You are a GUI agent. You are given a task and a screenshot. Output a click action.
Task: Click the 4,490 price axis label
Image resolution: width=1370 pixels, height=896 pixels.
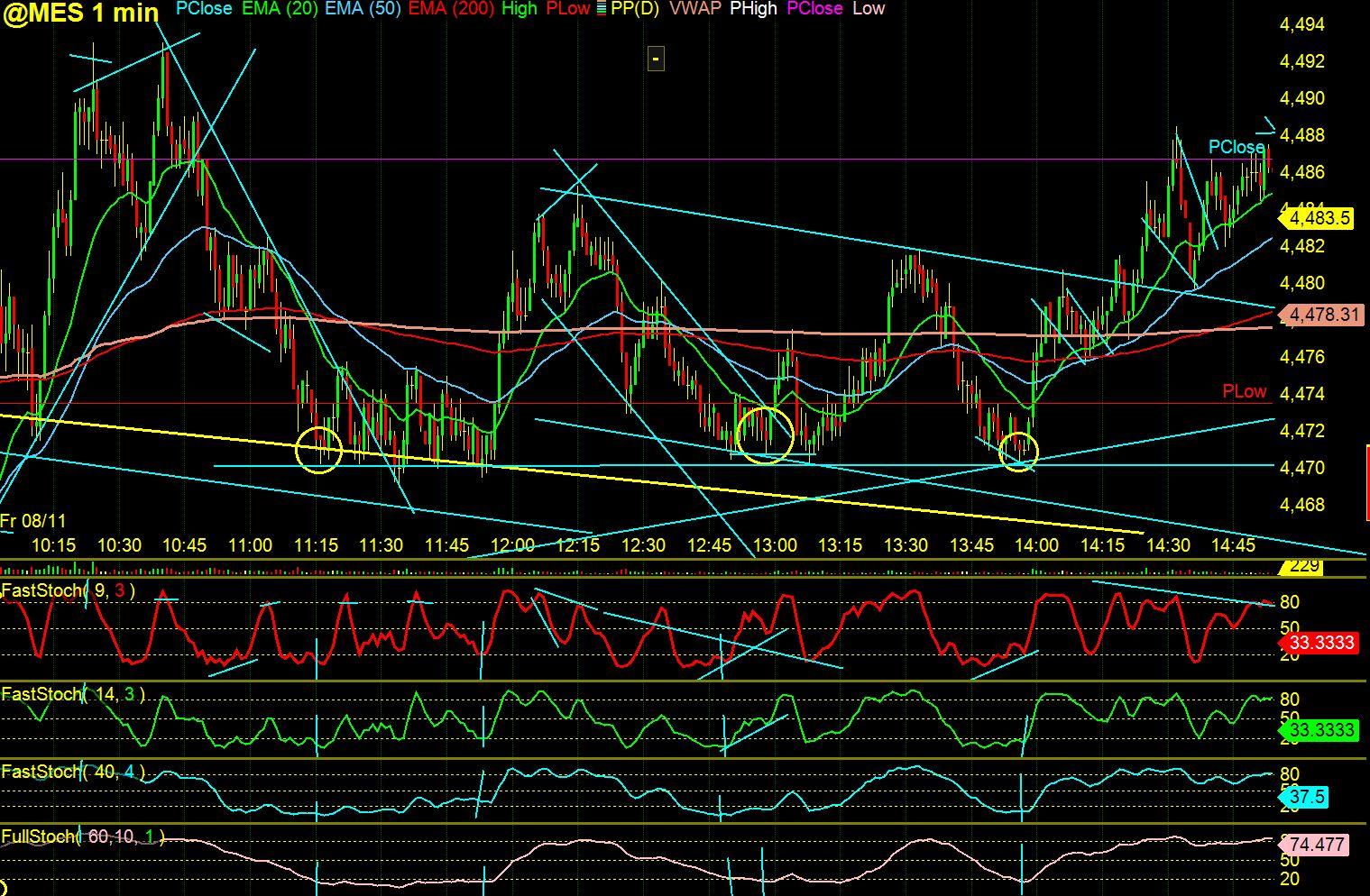(x=1302, y=98)
